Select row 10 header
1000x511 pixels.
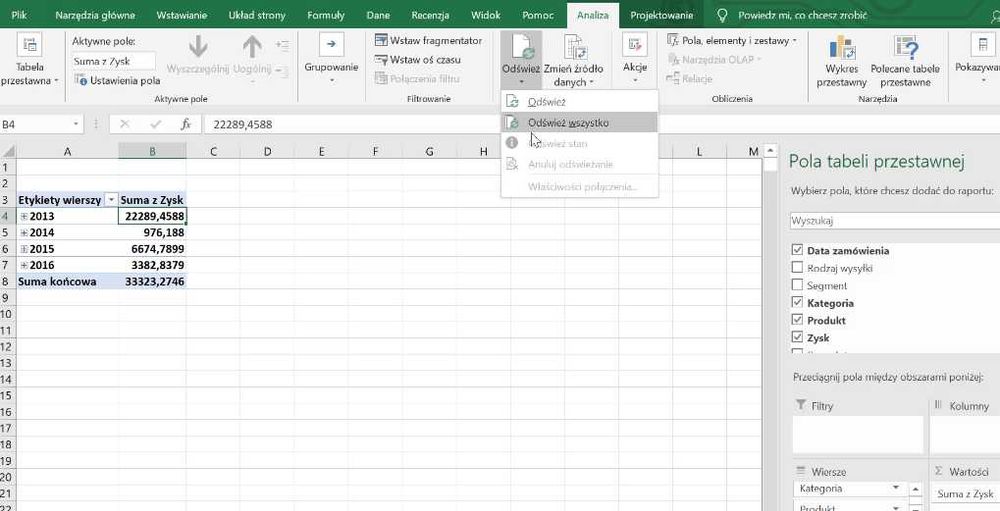pos(8,314)
